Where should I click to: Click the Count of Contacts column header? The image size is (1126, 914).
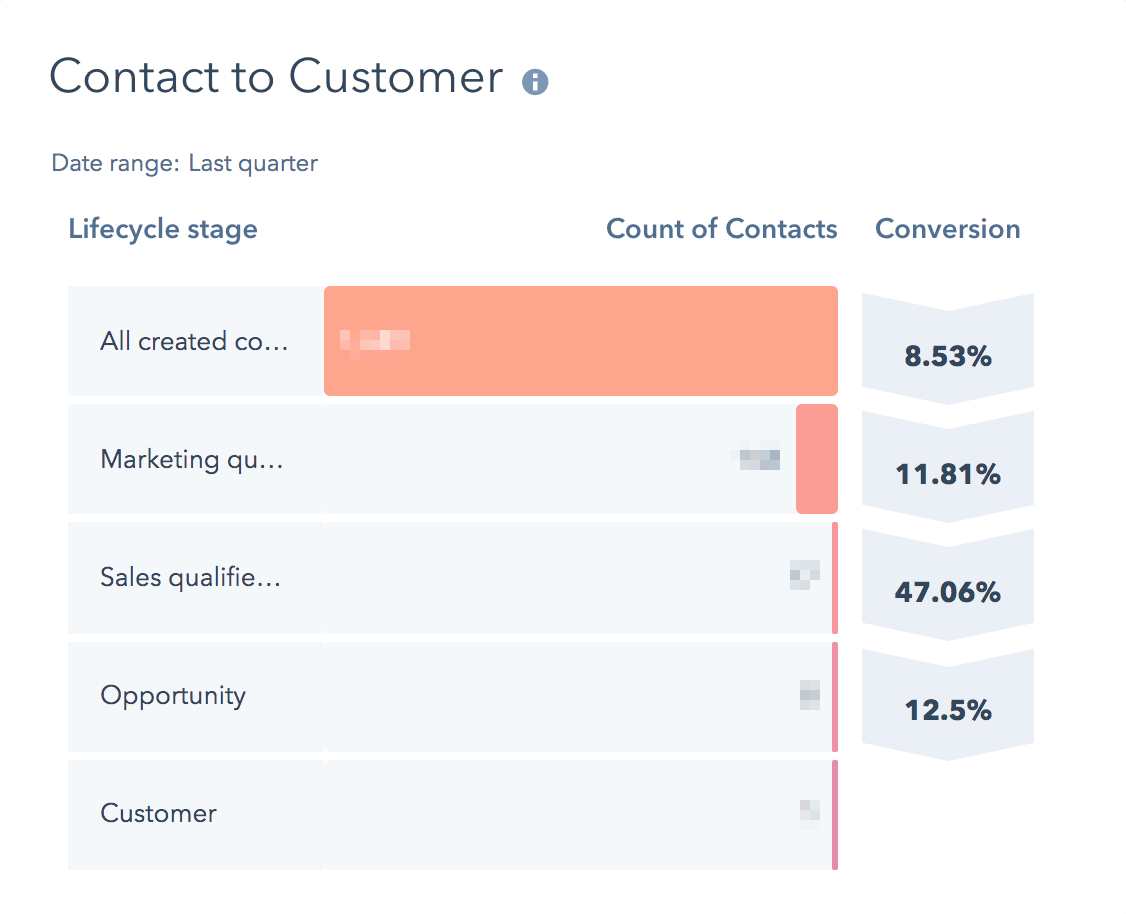(x=721, y=229)
